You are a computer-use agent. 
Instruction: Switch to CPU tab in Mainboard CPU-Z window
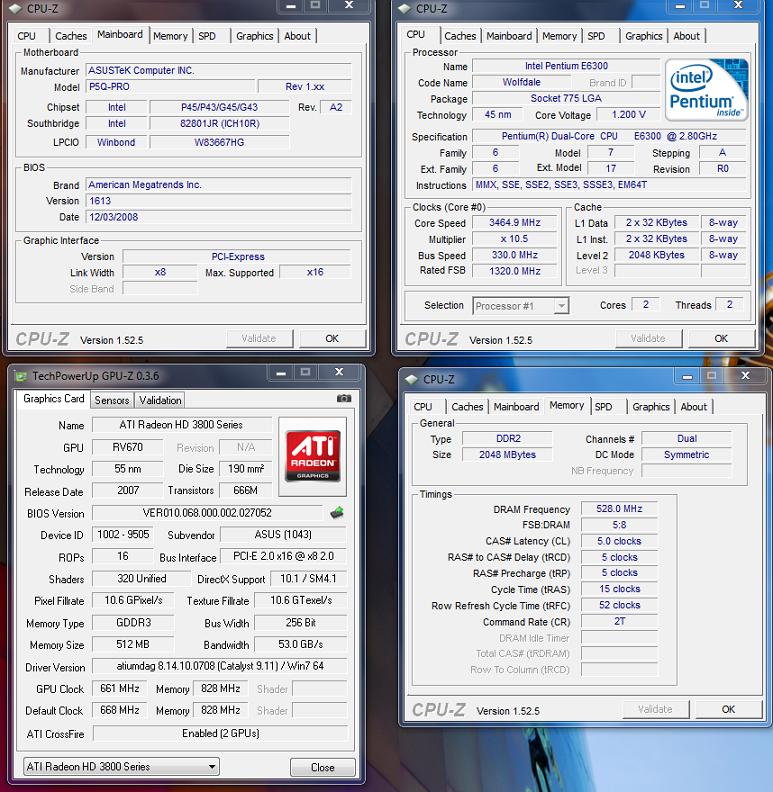(26, 36)
